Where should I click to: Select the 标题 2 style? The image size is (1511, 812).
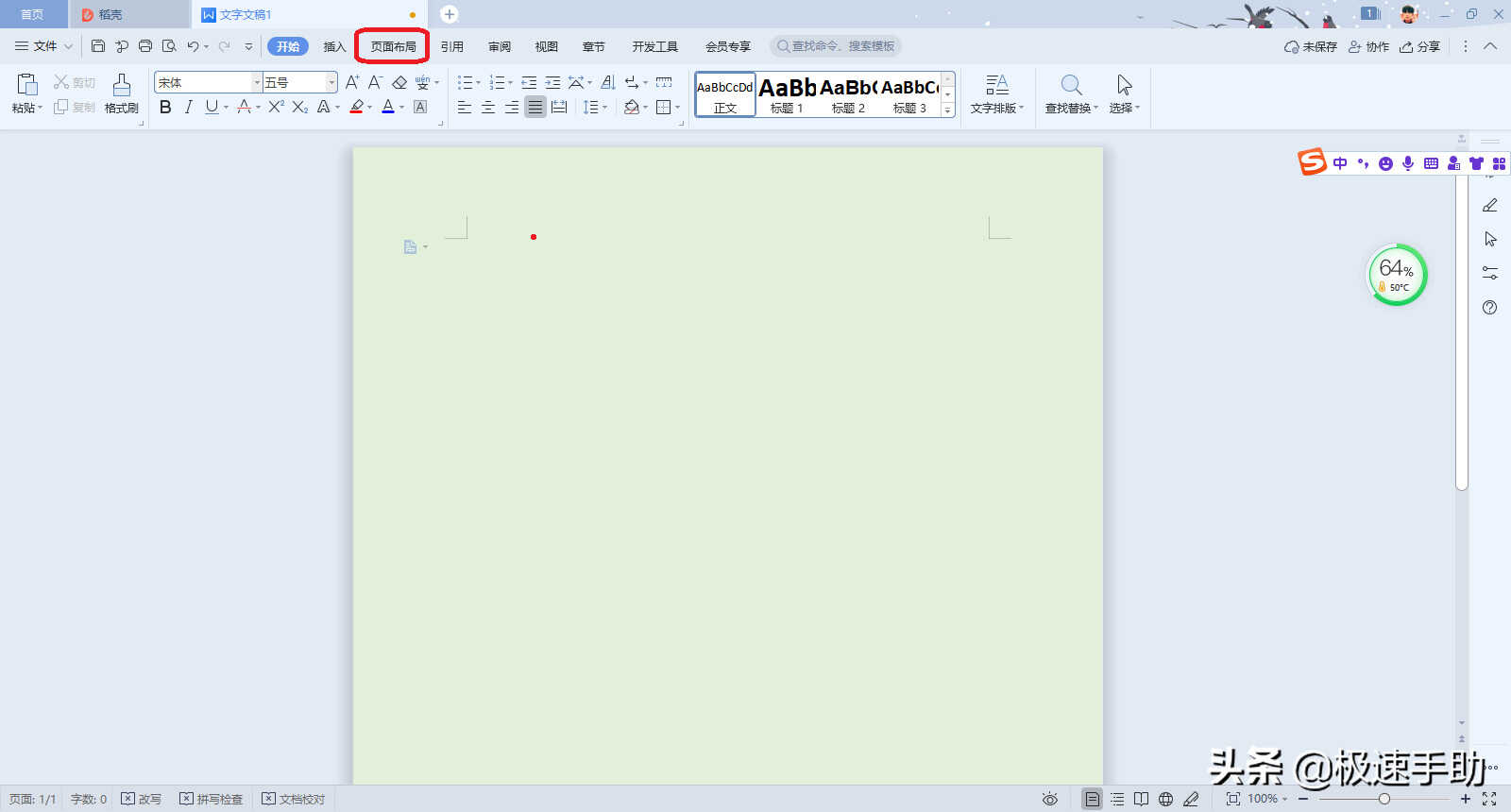pos(848,94)
